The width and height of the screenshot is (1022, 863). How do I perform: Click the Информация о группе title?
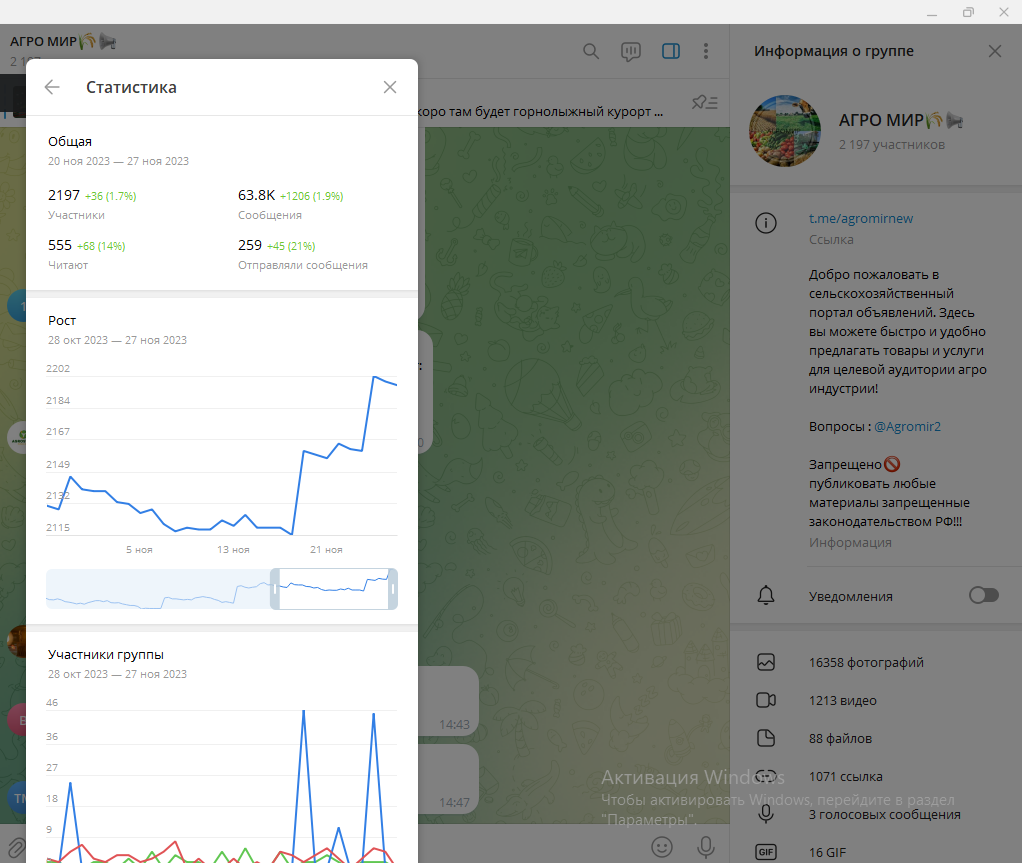834,51
